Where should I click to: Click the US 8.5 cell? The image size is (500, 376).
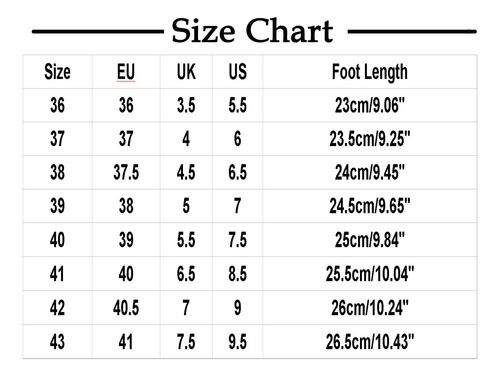click(x=238, y=274)
